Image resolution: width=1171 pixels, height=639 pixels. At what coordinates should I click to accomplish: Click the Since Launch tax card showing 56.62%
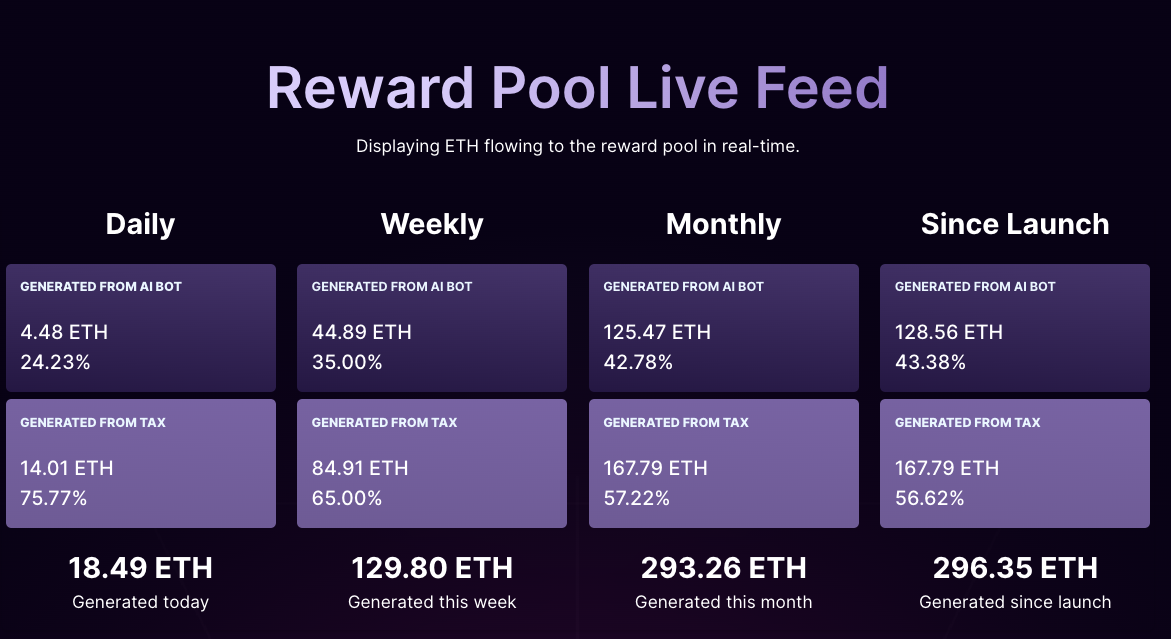pos(1015,463)
